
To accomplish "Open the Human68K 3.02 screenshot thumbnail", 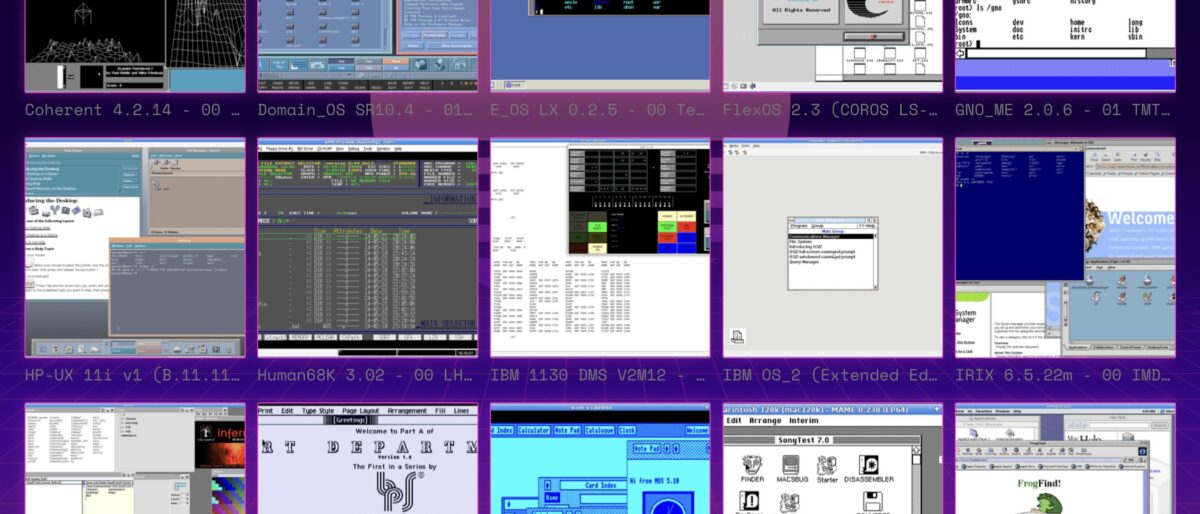I will coord(367,248).
